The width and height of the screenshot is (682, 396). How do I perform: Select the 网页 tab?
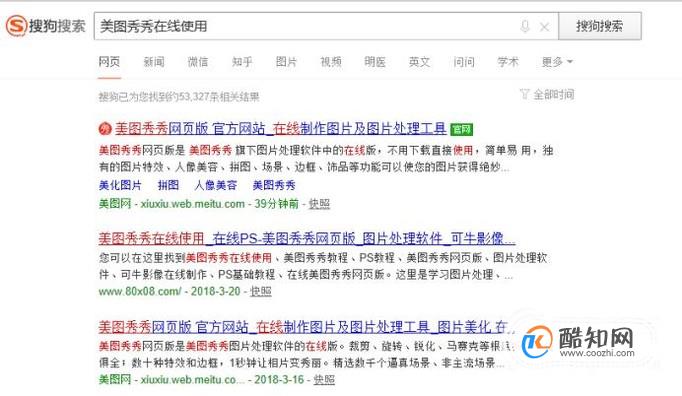109,62
